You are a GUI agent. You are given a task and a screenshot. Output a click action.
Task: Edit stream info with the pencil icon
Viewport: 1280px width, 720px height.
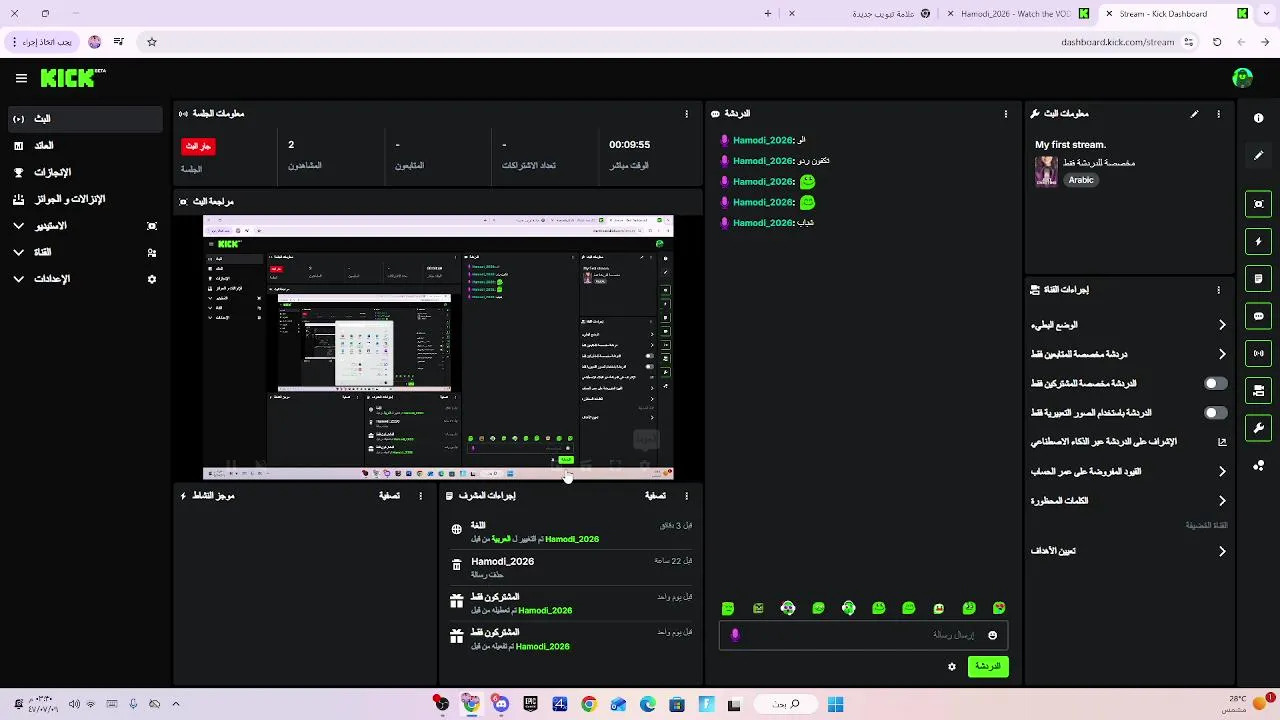tap(1194, 114)
